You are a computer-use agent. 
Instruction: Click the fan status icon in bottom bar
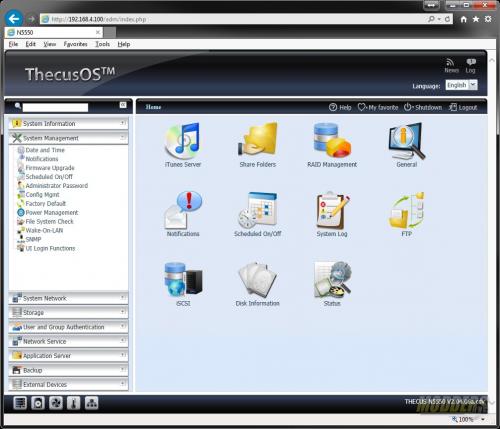(x=56, y=403)
